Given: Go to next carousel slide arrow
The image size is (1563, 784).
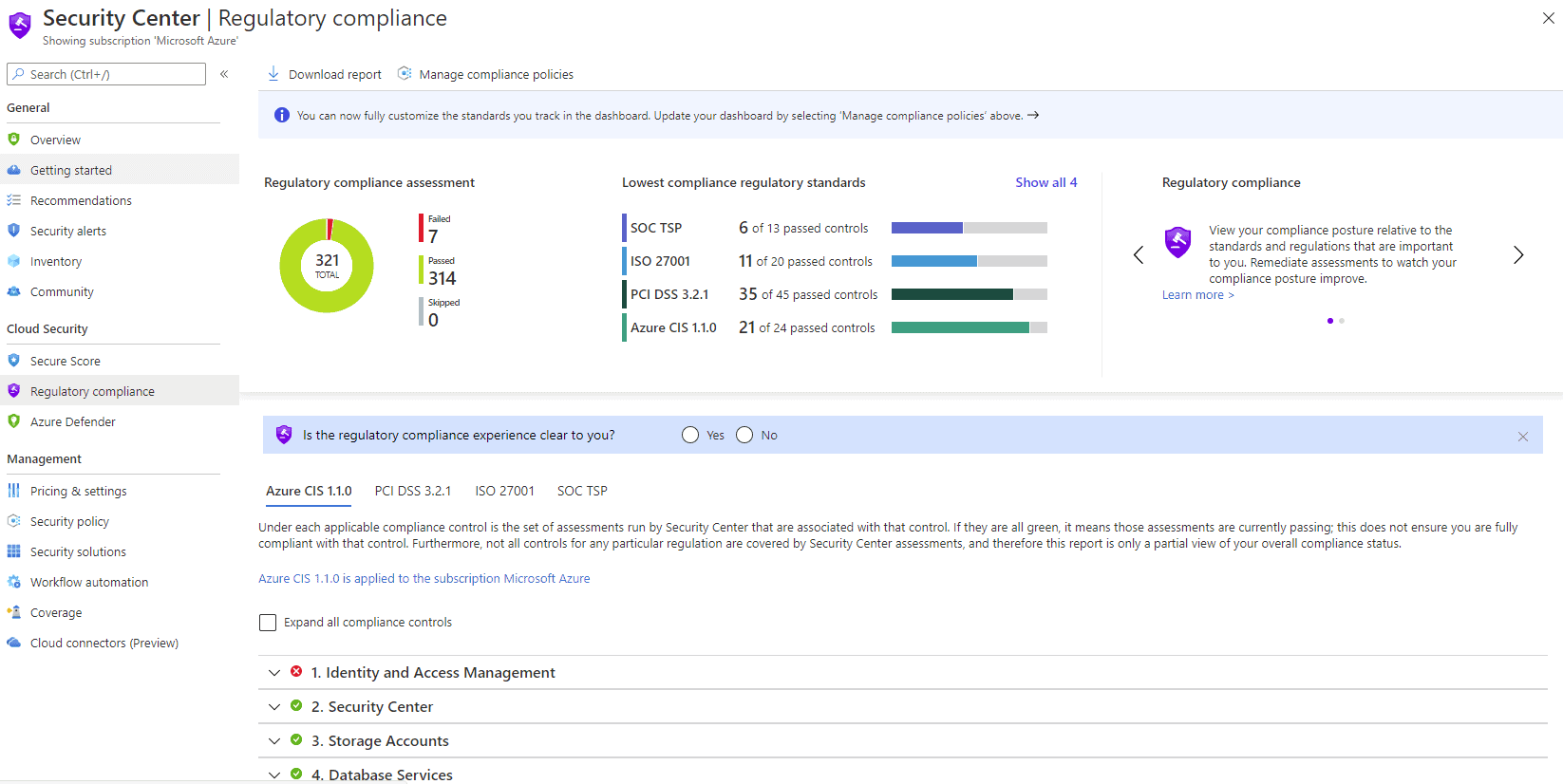Looking at the screenshot, I should [x=1518, y=254].
